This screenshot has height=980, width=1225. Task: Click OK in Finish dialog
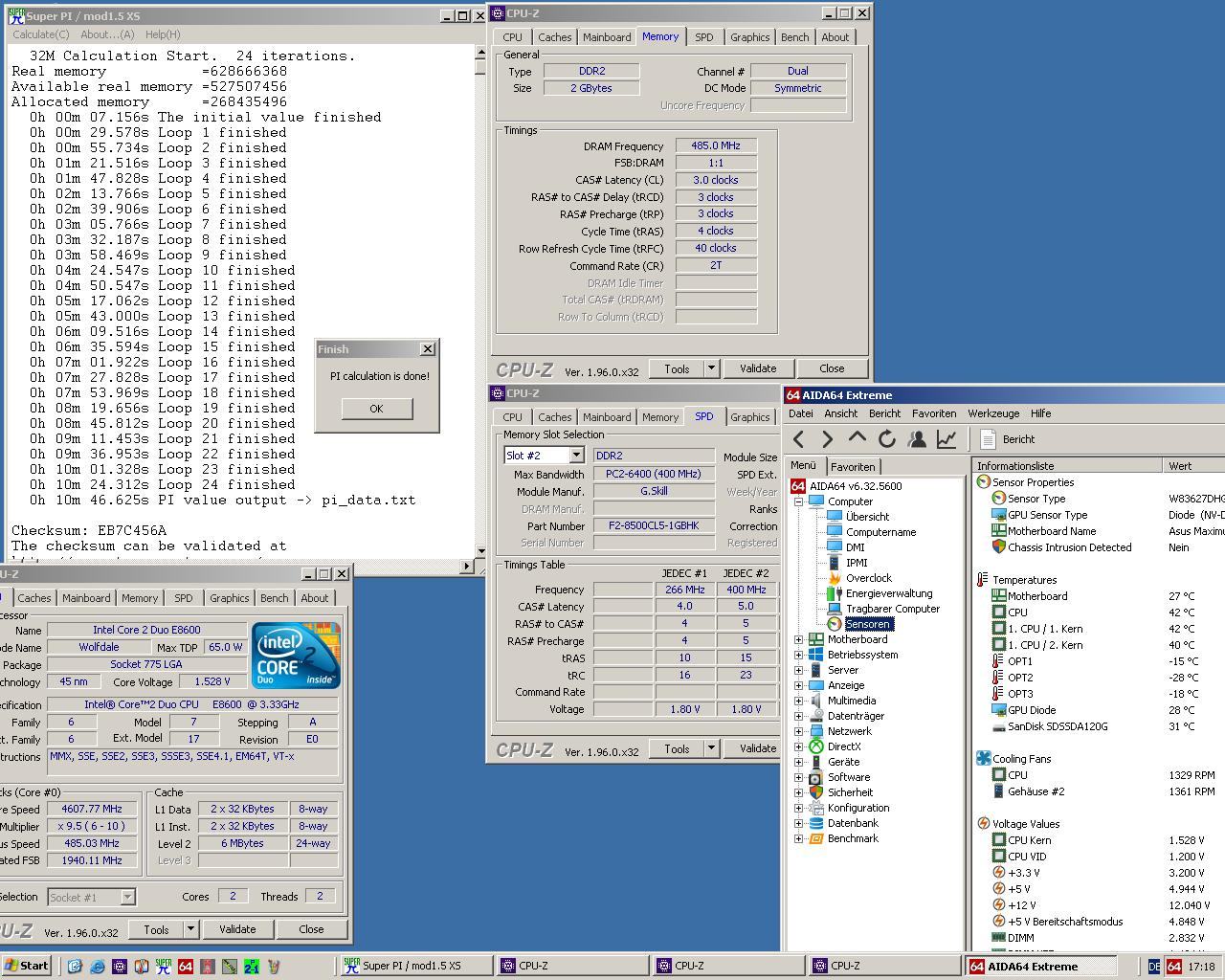376,409
